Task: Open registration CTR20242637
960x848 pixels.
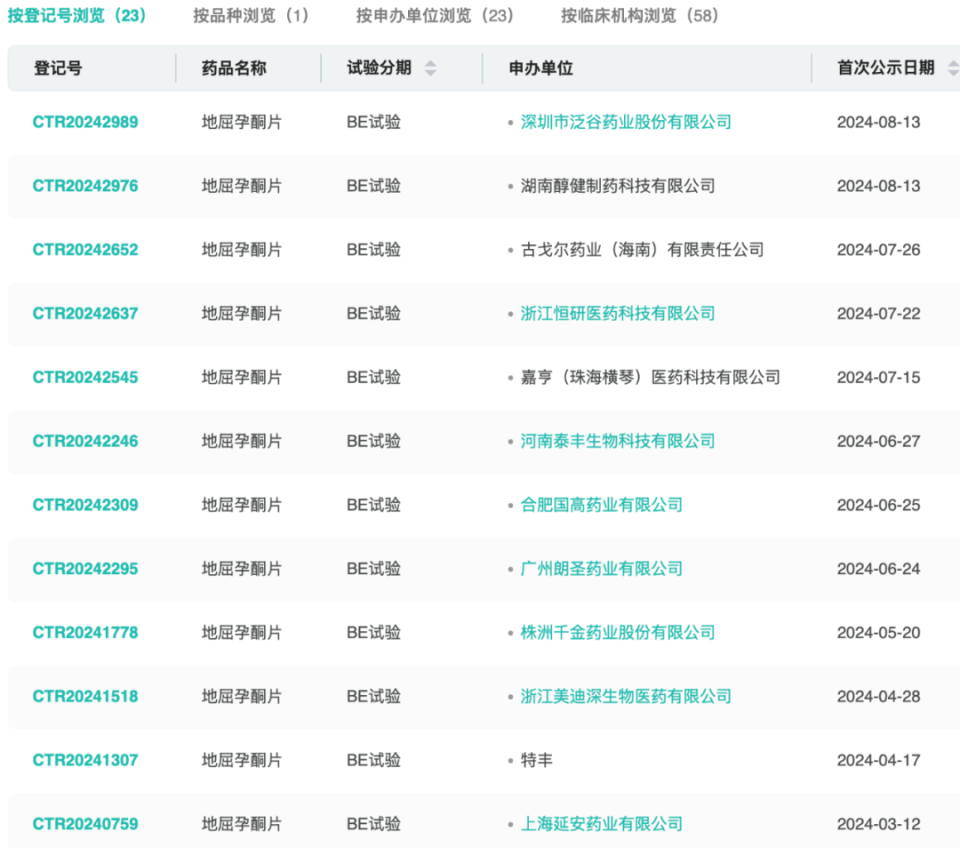Action: 85,313
